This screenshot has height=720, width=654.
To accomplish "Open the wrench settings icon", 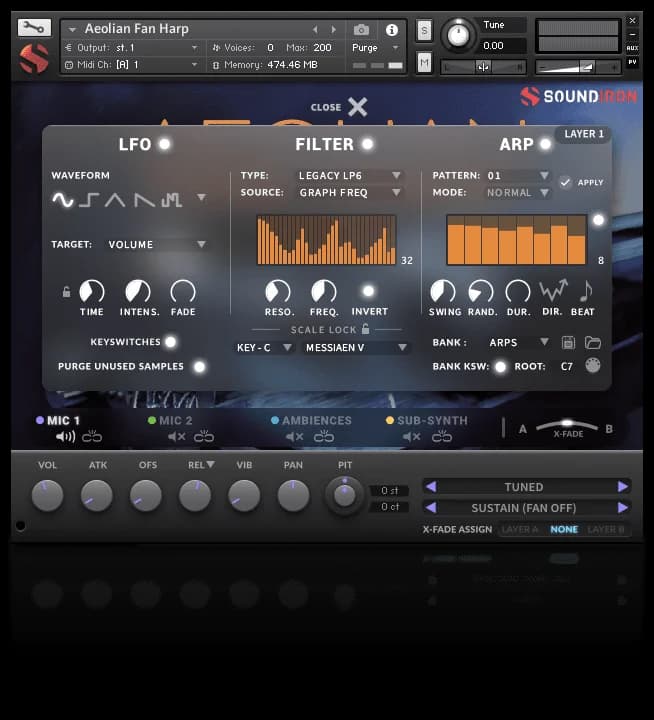I will (34, 28).
